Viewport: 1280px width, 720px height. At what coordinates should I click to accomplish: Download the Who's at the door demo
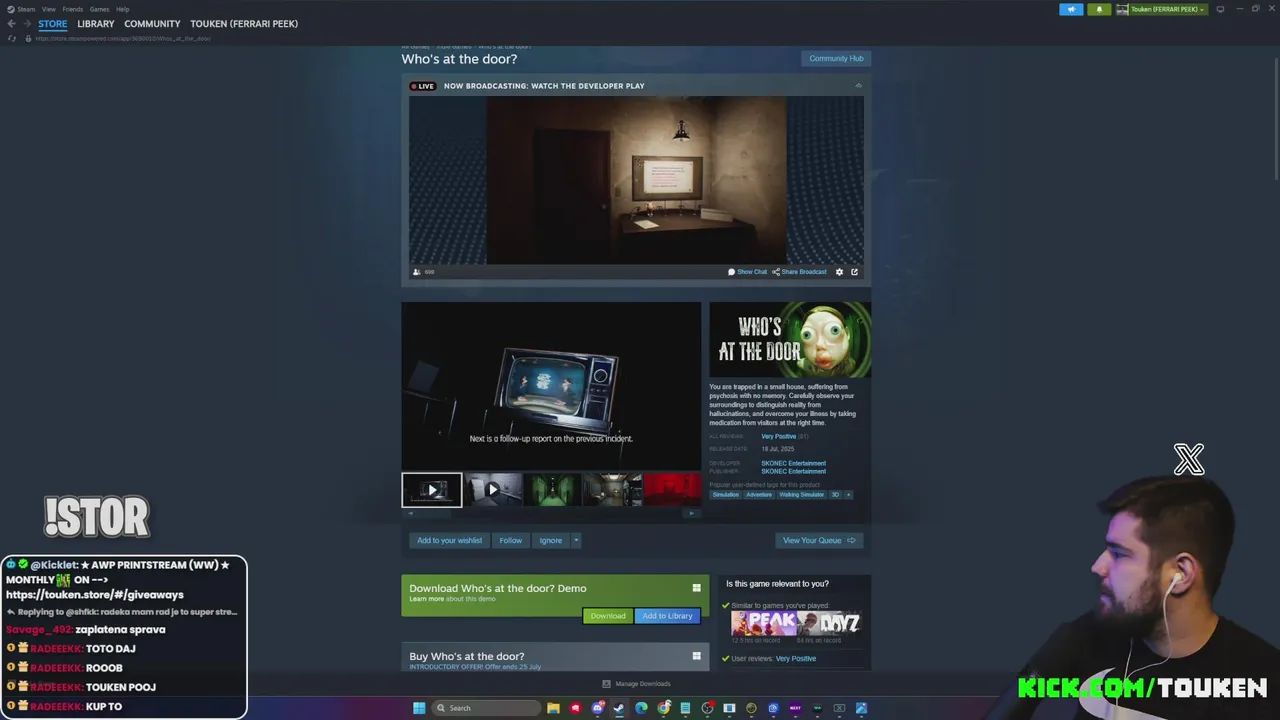pyautogui.click(x=607, y=616)
